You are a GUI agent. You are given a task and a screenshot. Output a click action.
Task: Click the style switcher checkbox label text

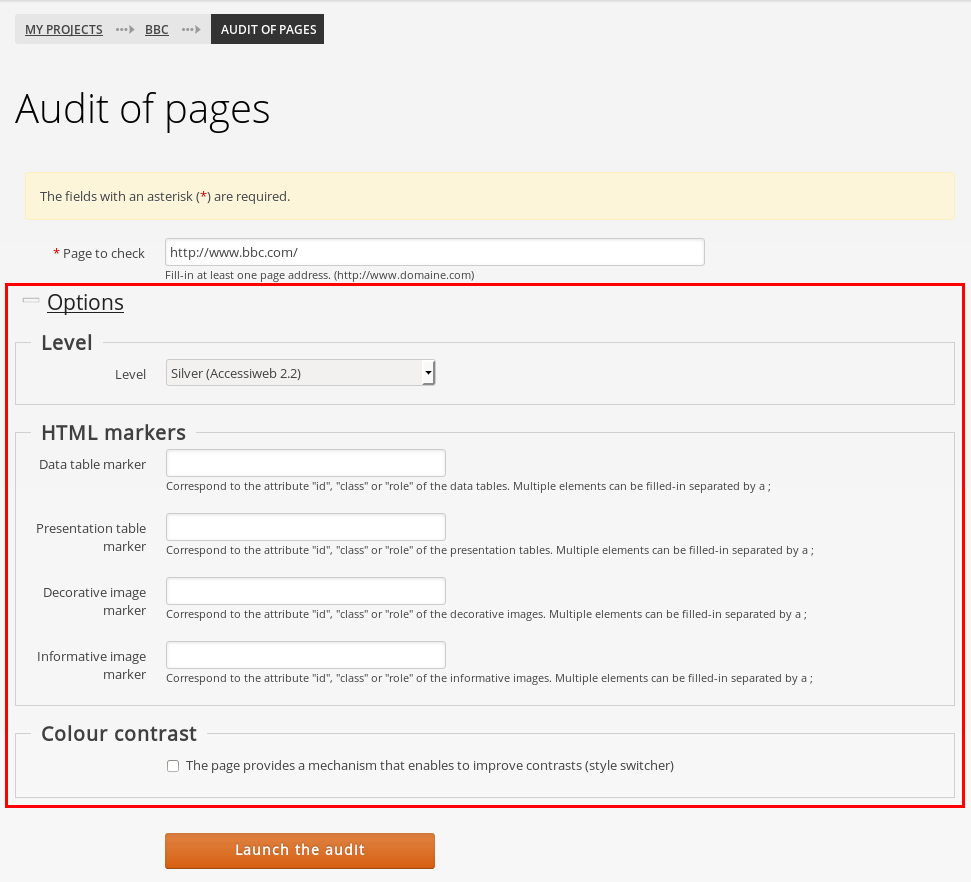[430, 766]
